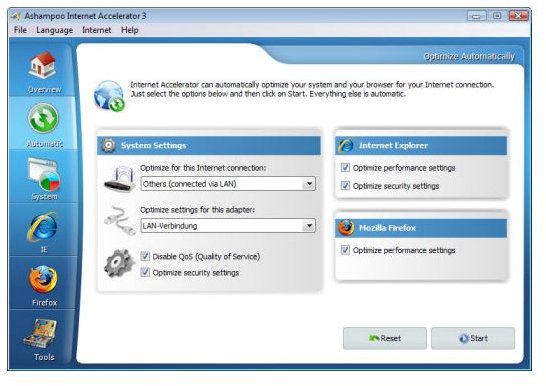Screen dimensions: 546x386
Task: Click the Start button
Action: pyautogui.click(x=473, y=338)
